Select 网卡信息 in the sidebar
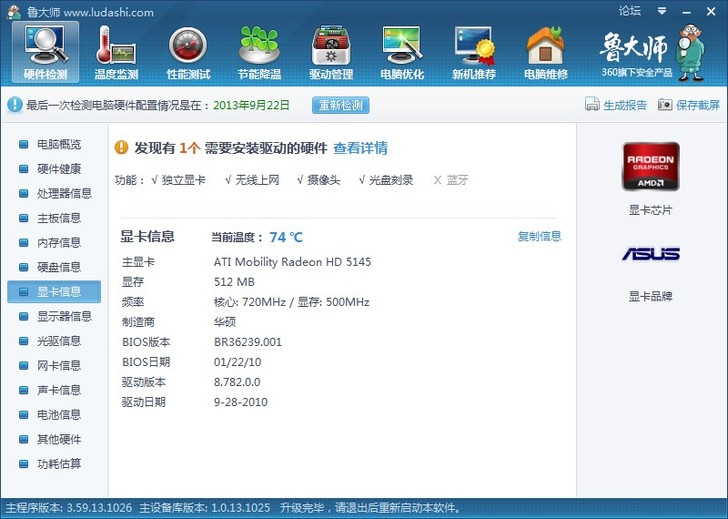The width and height of the screenshot is (728, 519). point(59,366)
